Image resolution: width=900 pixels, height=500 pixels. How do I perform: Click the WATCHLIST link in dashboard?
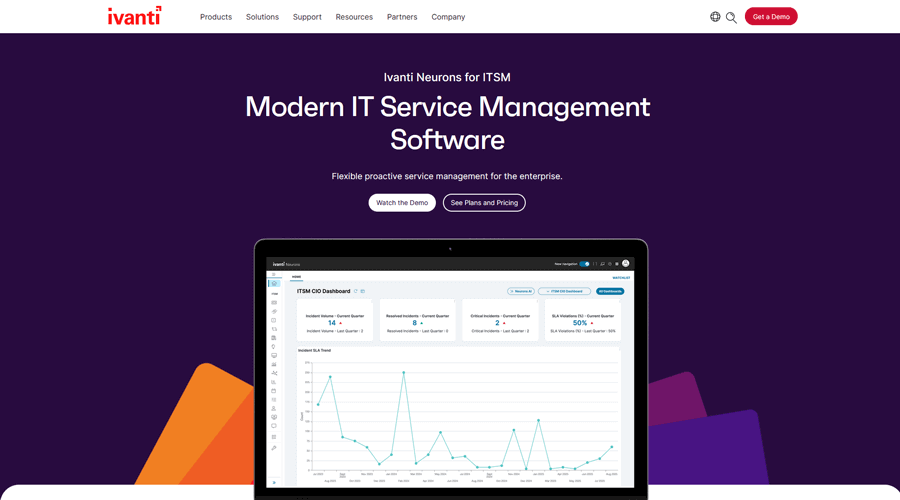(x=621, y=278)
